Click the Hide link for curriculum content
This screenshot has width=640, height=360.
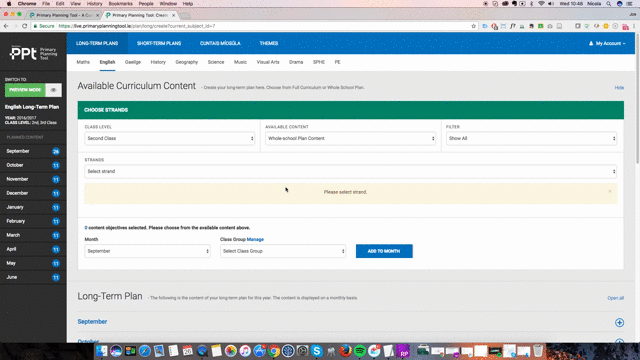pyautogui.click(x=619, y=88)
